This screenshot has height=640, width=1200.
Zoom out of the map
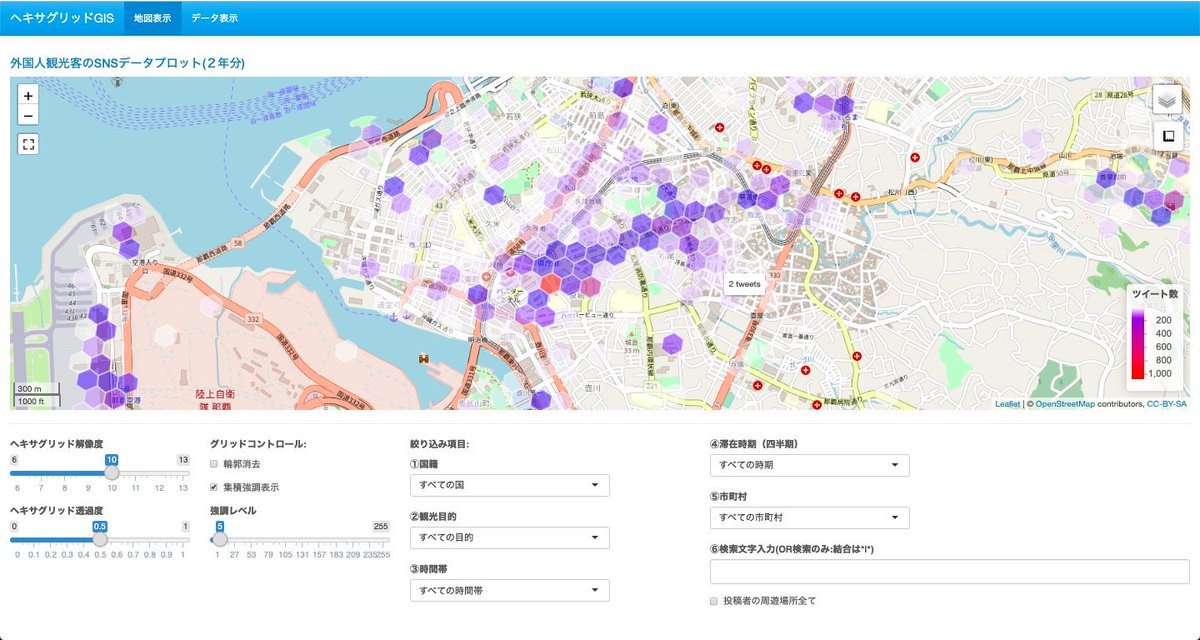point(28,117)
